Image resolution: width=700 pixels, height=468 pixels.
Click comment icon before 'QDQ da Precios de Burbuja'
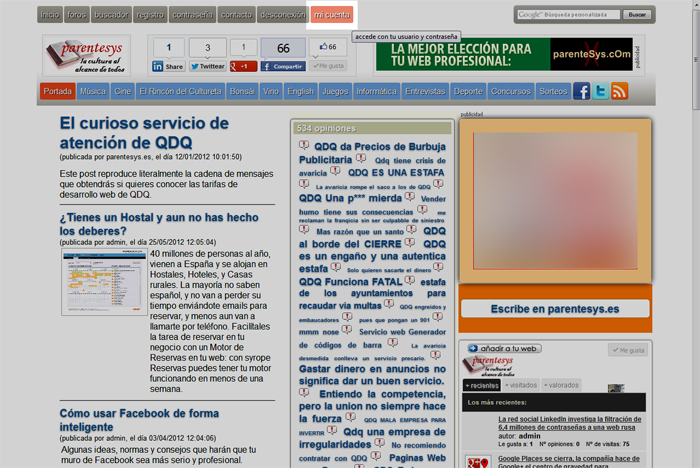[x=304, y=145]
